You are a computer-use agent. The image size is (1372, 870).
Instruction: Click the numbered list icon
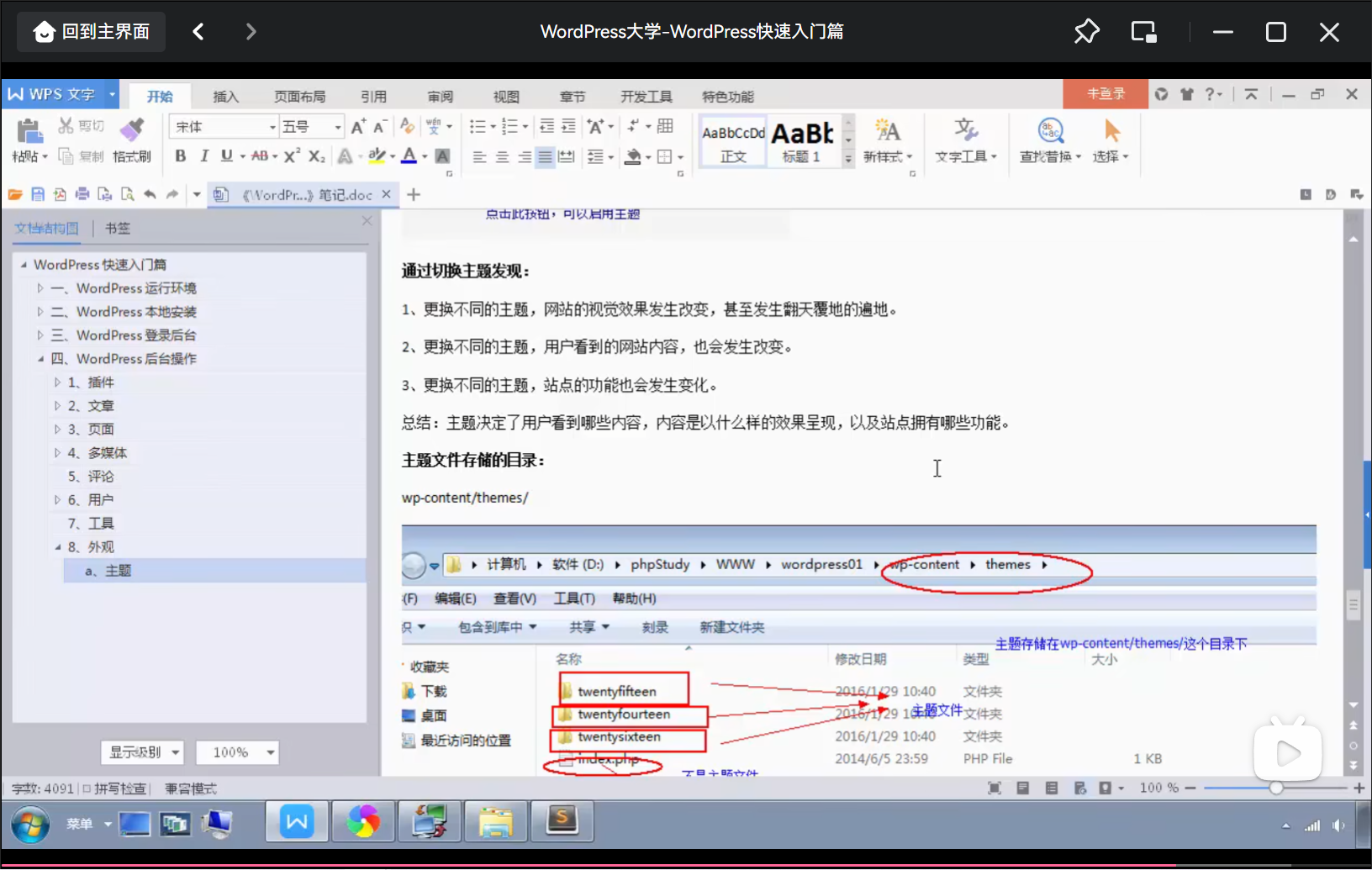[509, 127]
